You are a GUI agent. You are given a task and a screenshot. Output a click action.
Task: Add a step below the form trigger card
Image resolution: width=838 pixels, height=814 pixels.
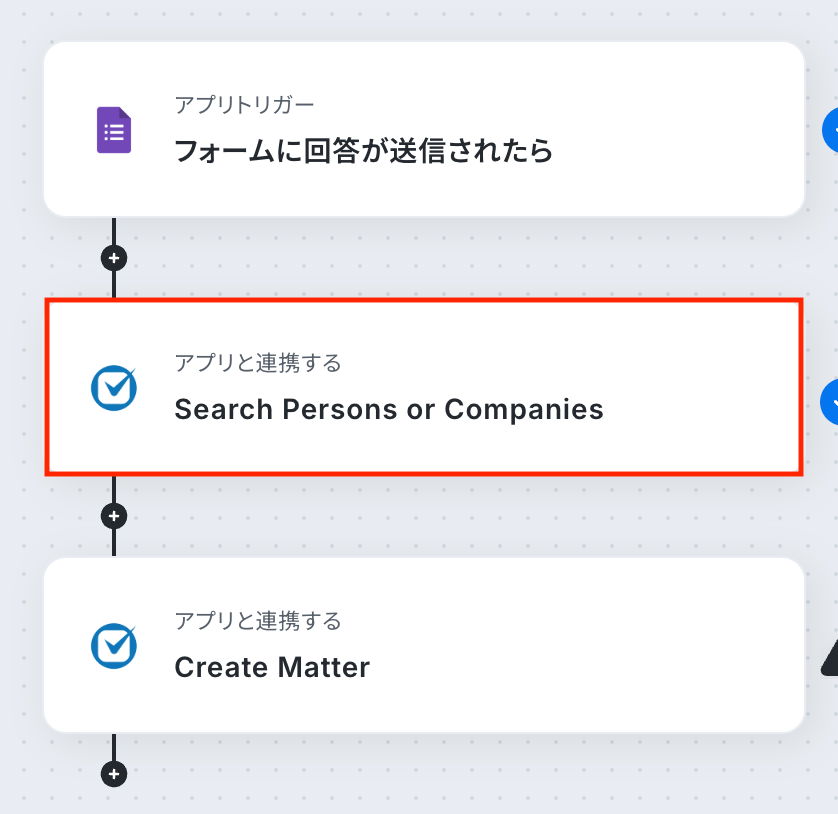pyautogui.click(x=114, y=258)
